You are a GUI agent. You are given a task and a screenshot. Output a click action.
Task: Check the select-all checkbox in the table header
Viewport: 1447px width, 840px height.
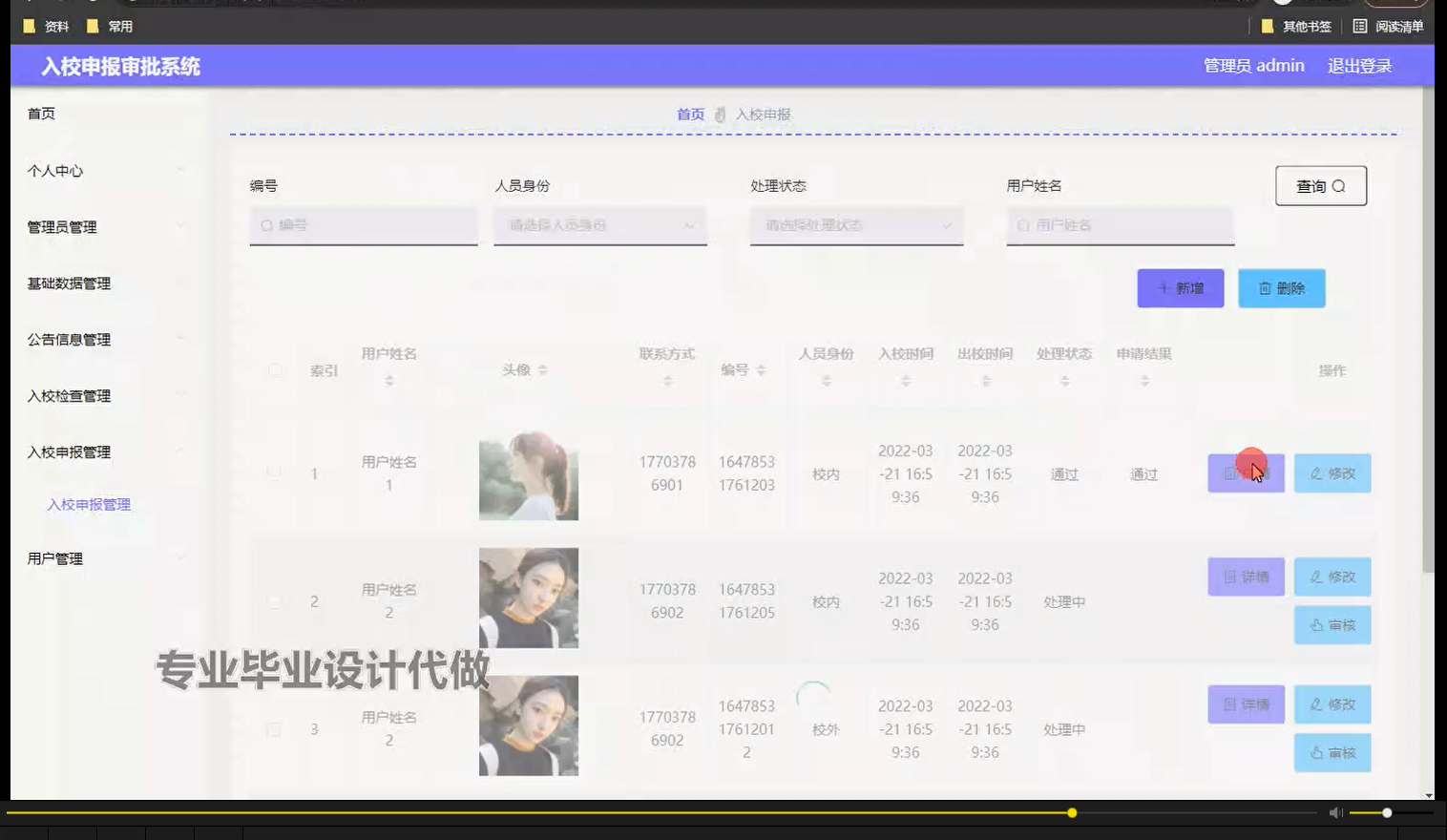point(275,370)
